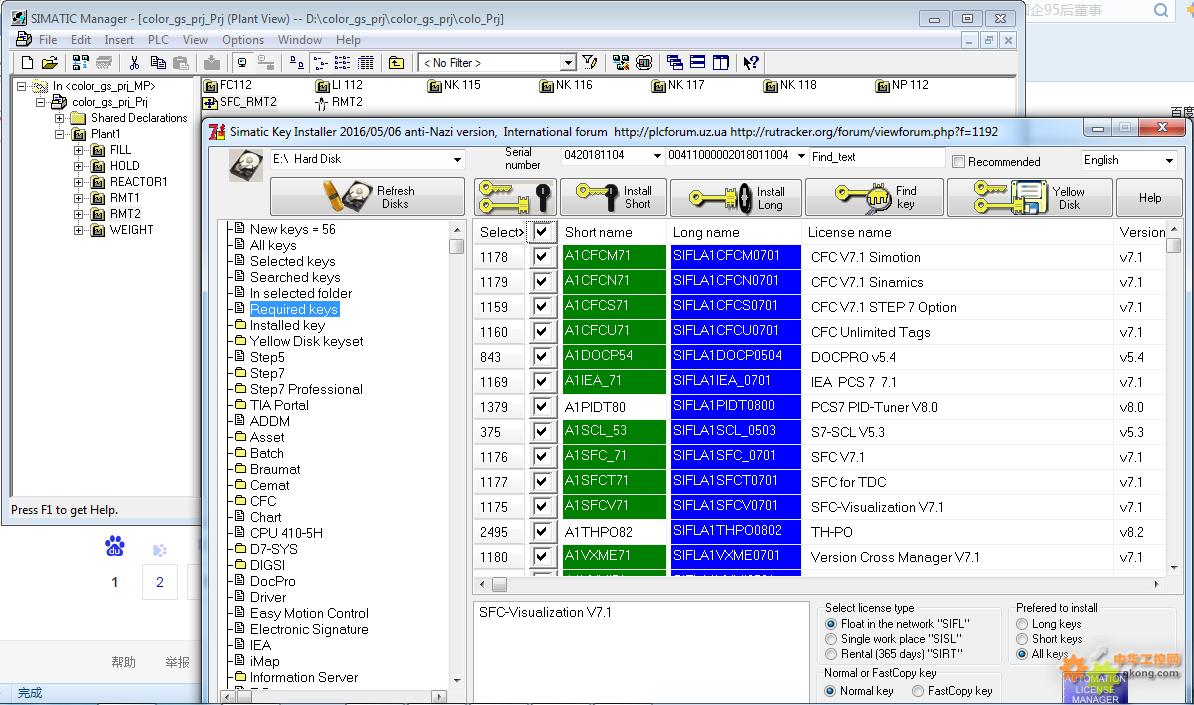Open the Insert menu
The width and height of the screenshot is (1194, 705).
119,40
